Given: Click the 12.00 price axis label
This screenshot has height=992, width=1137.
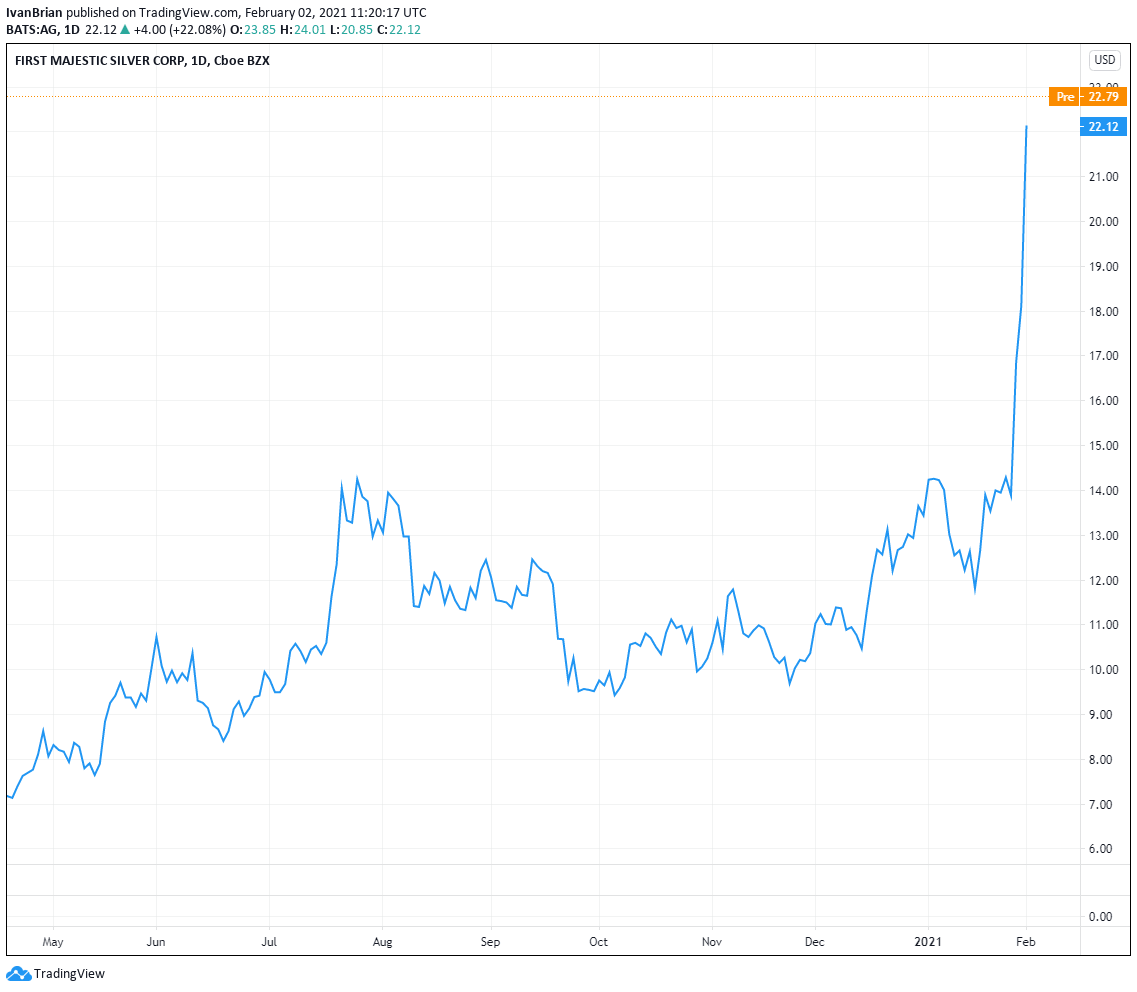Looking at the screenshot, I should point(1104,581).
